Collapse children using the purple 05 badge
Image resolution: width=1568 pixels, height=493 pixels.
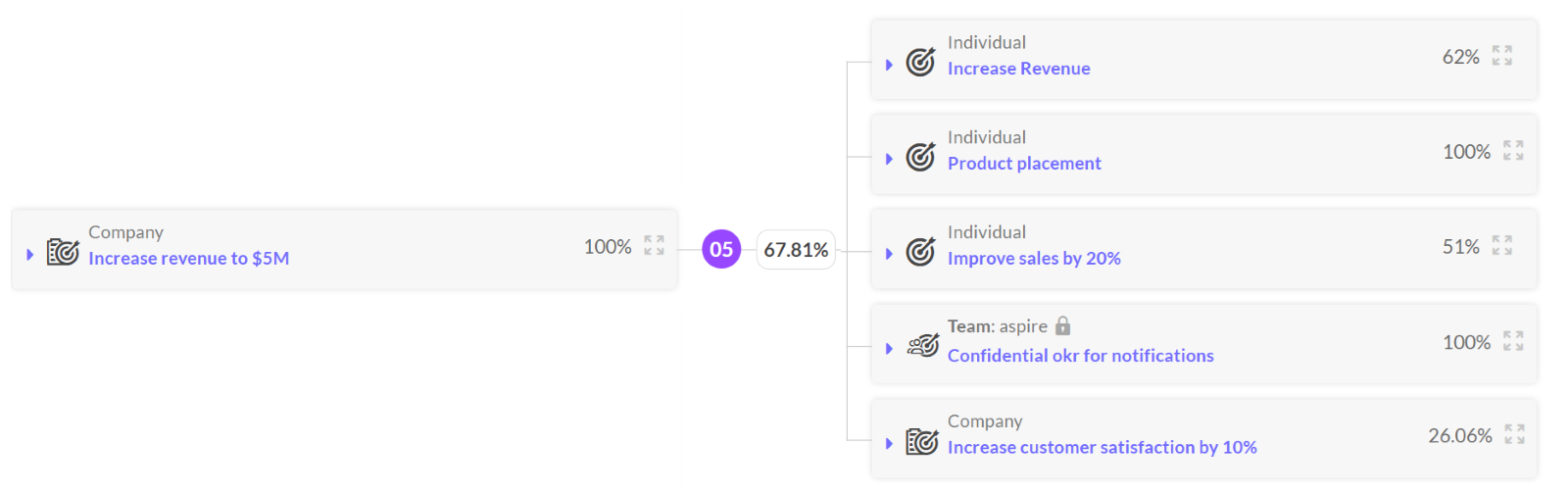(721, 249)
